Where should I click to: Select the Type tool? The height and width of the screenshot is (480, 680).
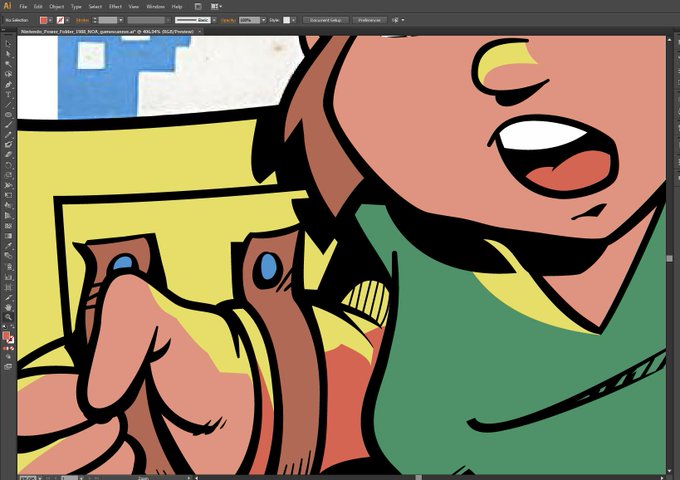pos(8,95)
